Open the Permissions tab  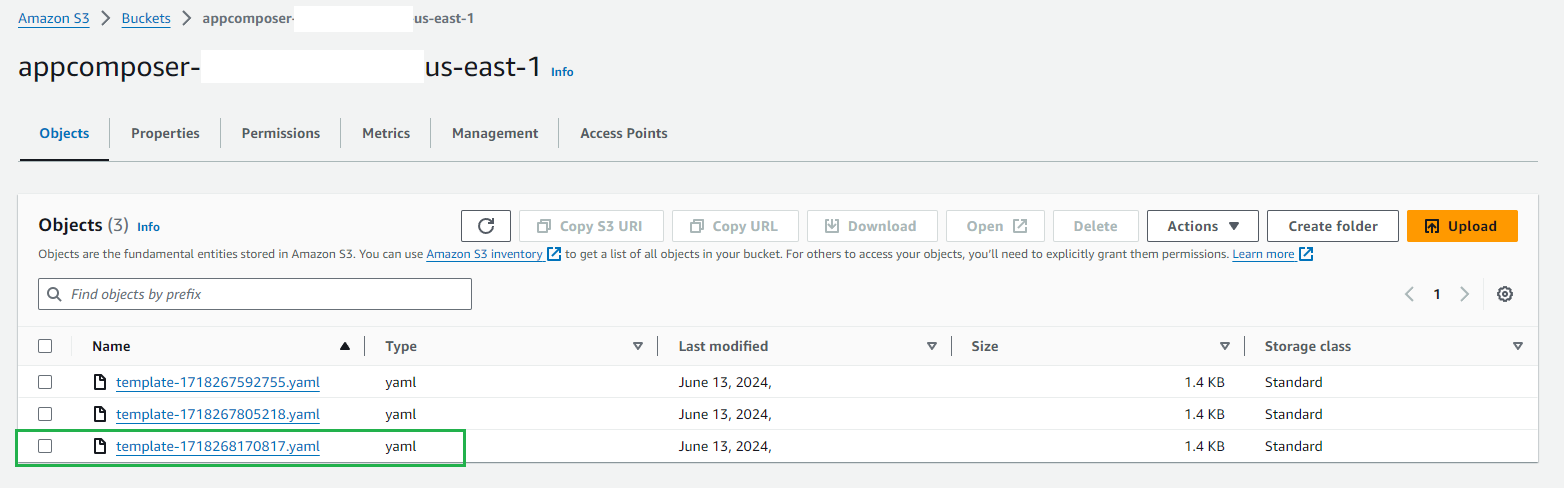point(281,133)
